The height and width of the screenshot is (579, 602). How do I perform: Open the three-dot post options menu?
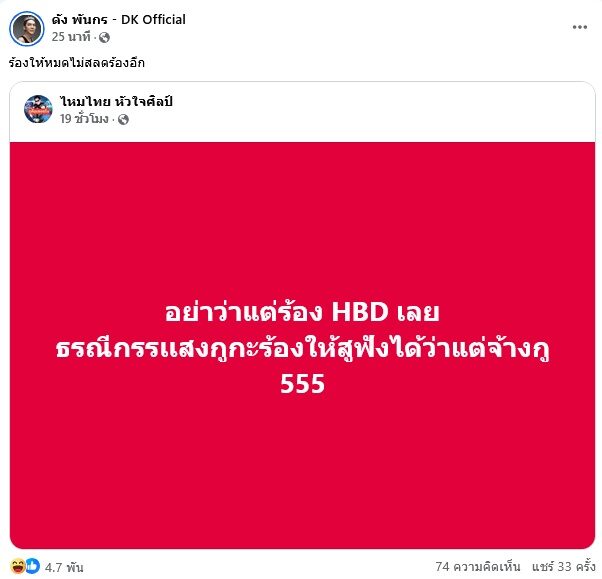pos(579,27)
